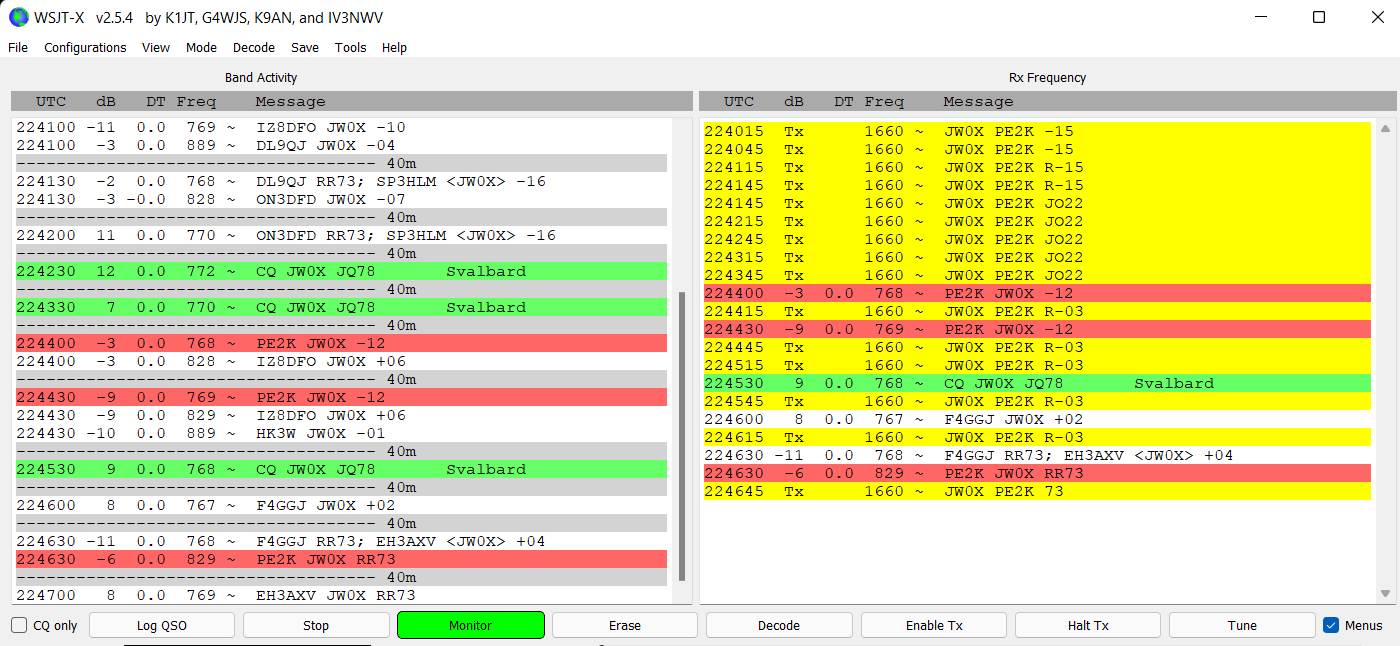This screenshot has width=1400, height=646.
Task: Toggle the Menus checkbox
Action: point(1331,625)
